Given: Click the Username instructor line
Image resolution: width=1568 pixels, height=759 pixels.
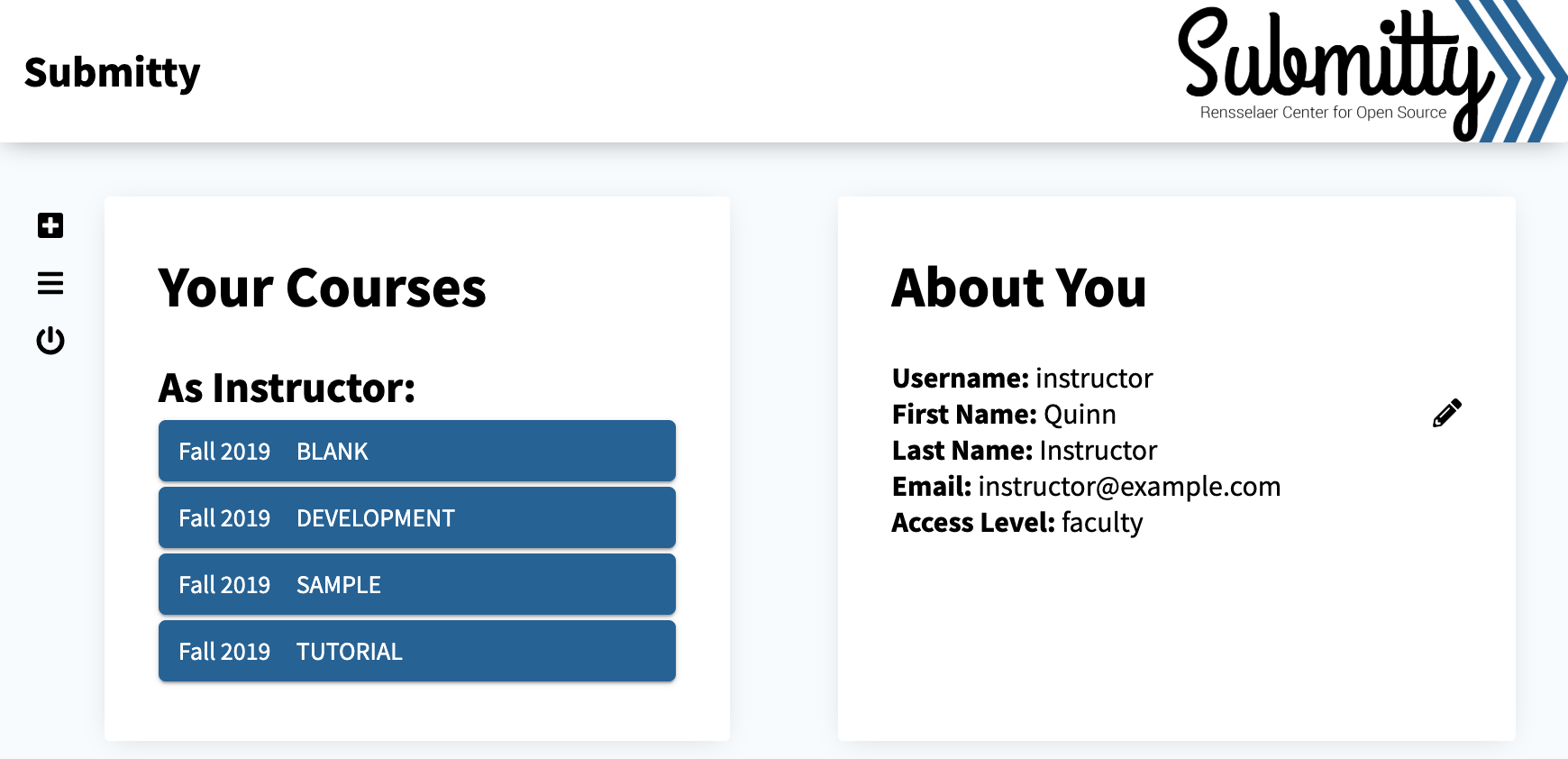Looking at the screenshot, I should (x=1022, y=378).
